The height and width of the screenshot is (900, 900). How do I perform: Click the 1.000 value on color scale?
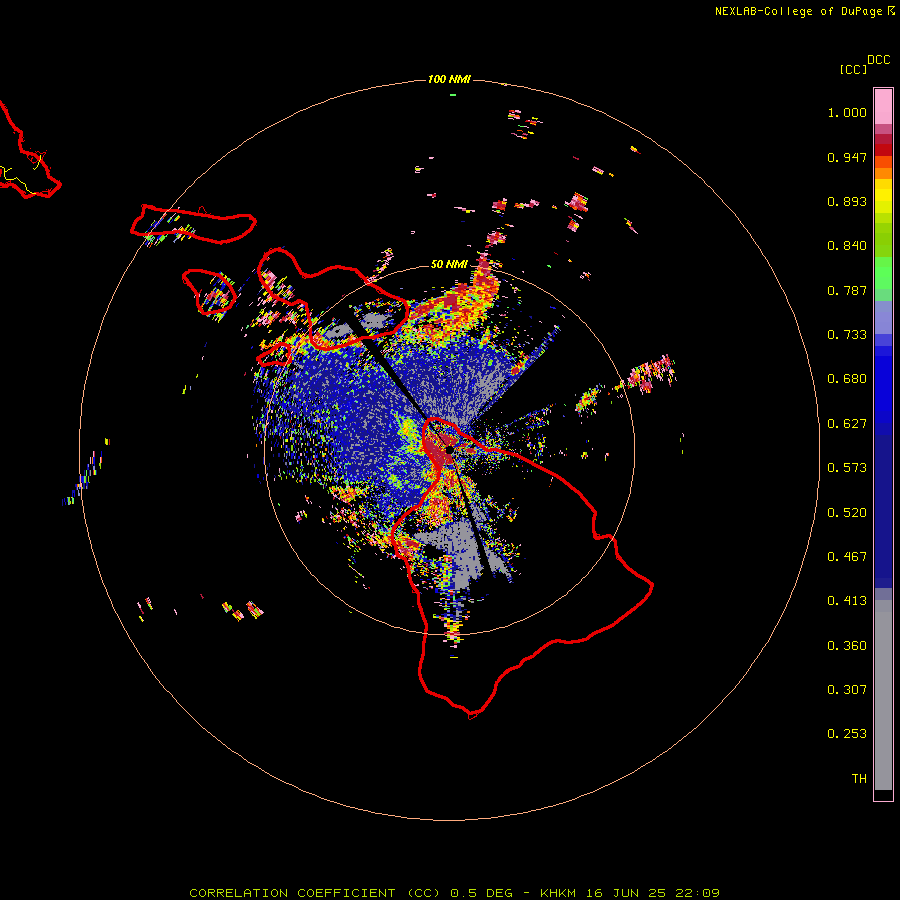pos(847,112)
